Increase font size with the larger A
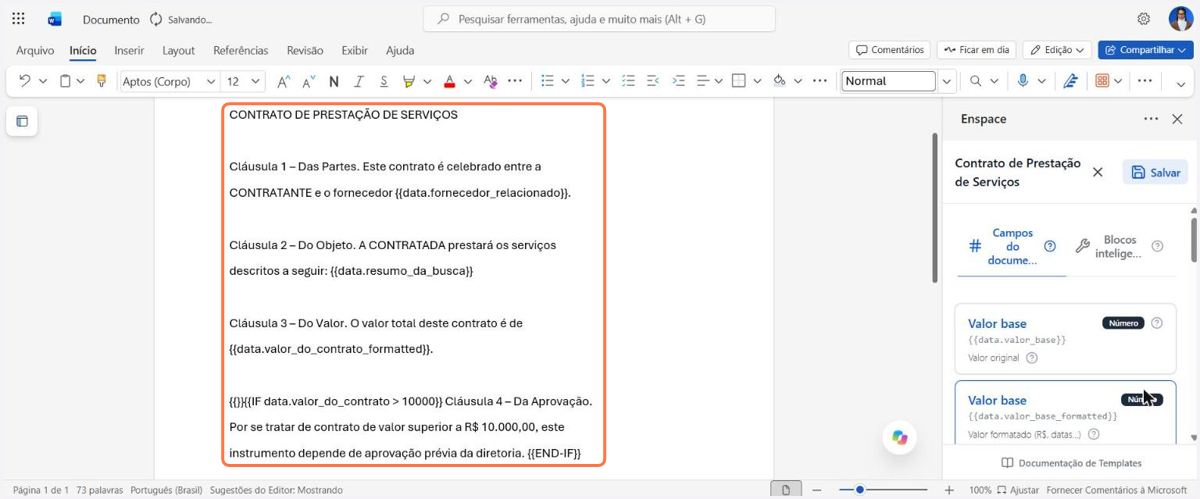This screenshot has height=499, width=1200. tap(284, 81)
